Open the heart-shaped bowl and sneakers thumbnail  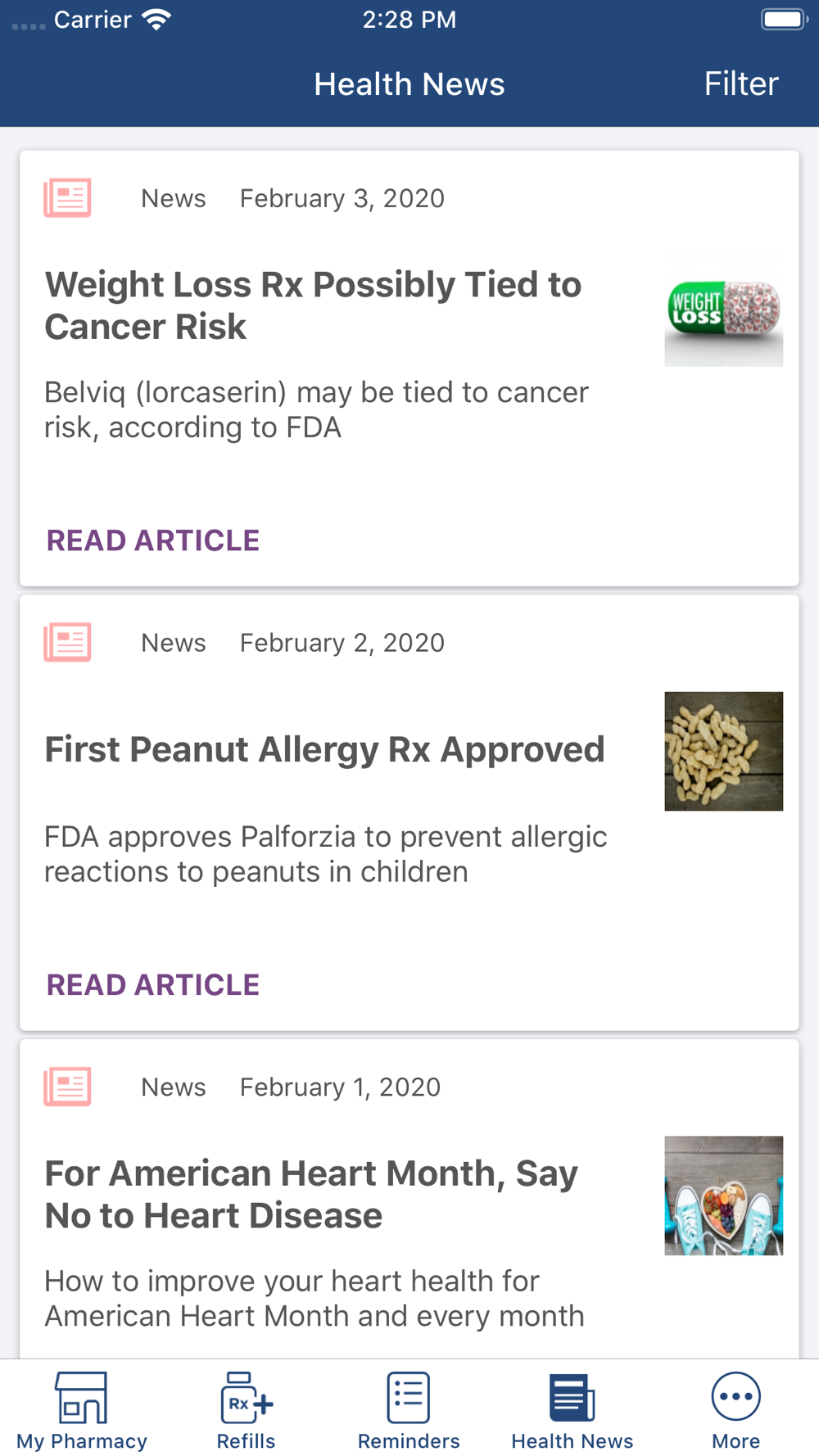click(723, 1196)
